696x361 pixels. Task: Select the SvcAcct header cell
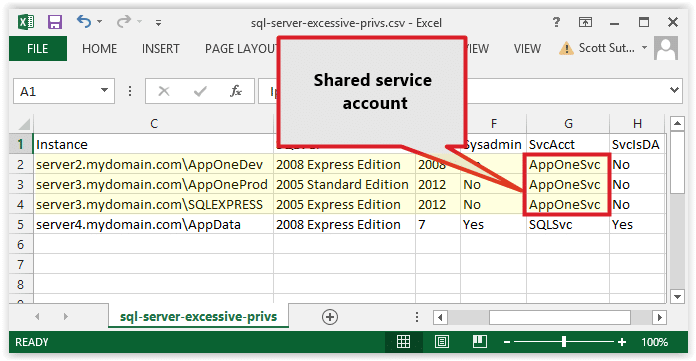(568, 144)
